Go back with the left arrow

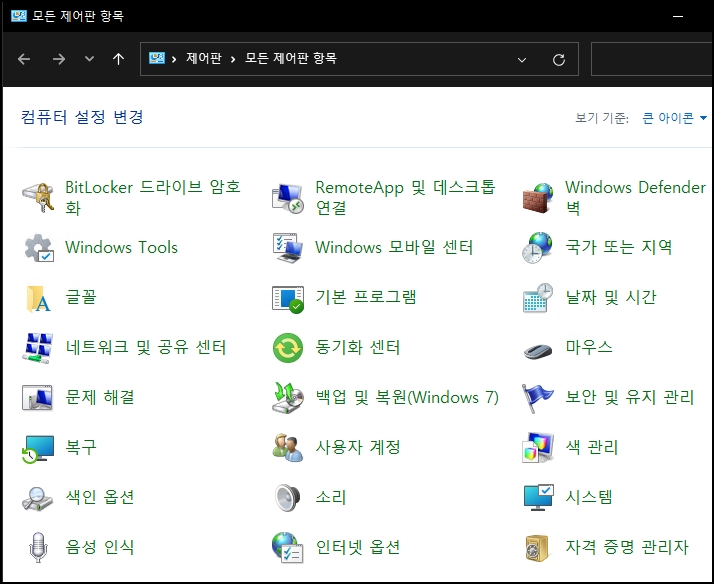pyautogui.click(x=24, y=59)
